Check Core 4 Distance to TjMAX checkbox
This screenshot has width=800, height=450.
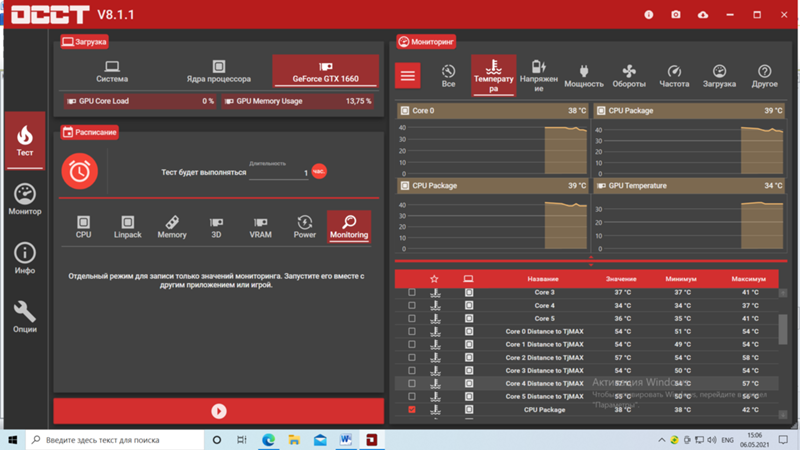(x=412, y=384)
